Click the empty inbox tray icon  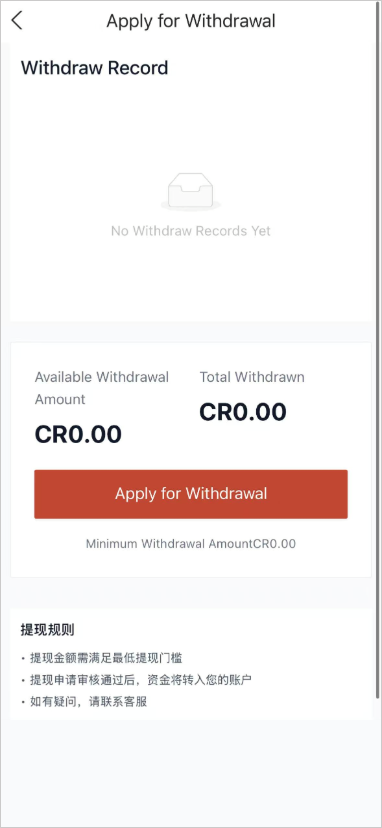click(x=191, y=192)
